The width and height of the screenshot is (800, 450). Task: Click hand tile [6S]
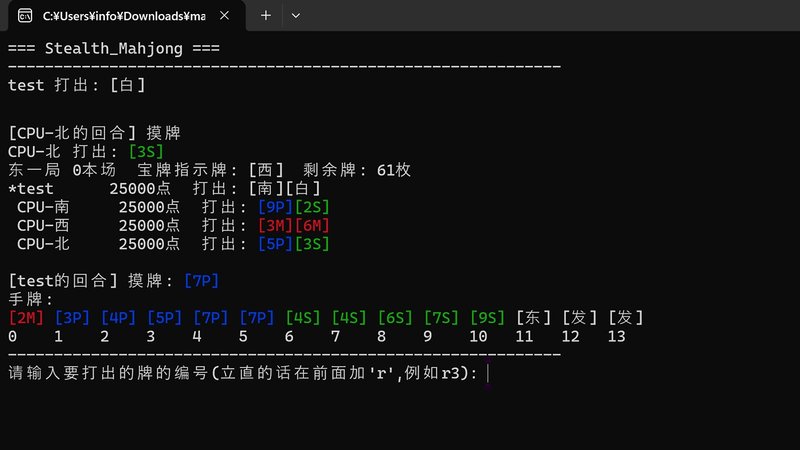pyautogui.click(x=395, y=318)
